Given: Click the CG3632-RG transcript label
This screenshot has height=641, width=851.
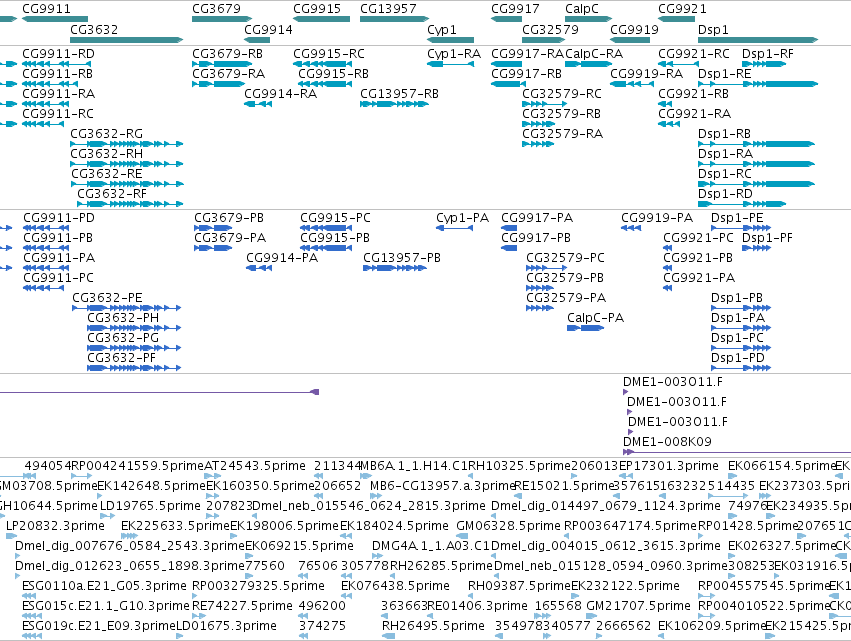Looking at the screenshot, I should (x=106, y=134).
